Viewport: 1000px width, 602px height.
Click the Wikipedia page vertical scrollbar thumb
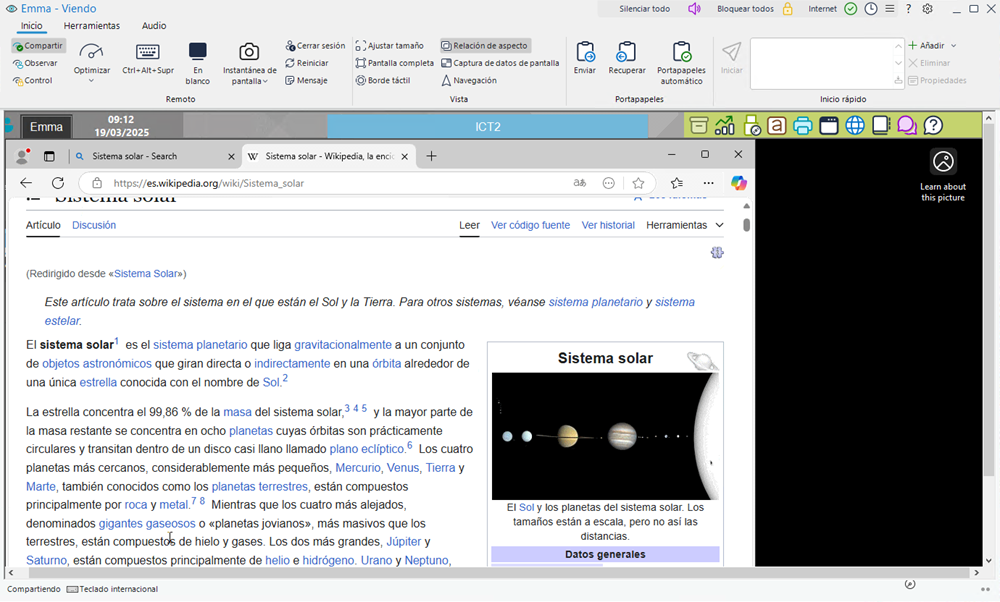(746, 224)
